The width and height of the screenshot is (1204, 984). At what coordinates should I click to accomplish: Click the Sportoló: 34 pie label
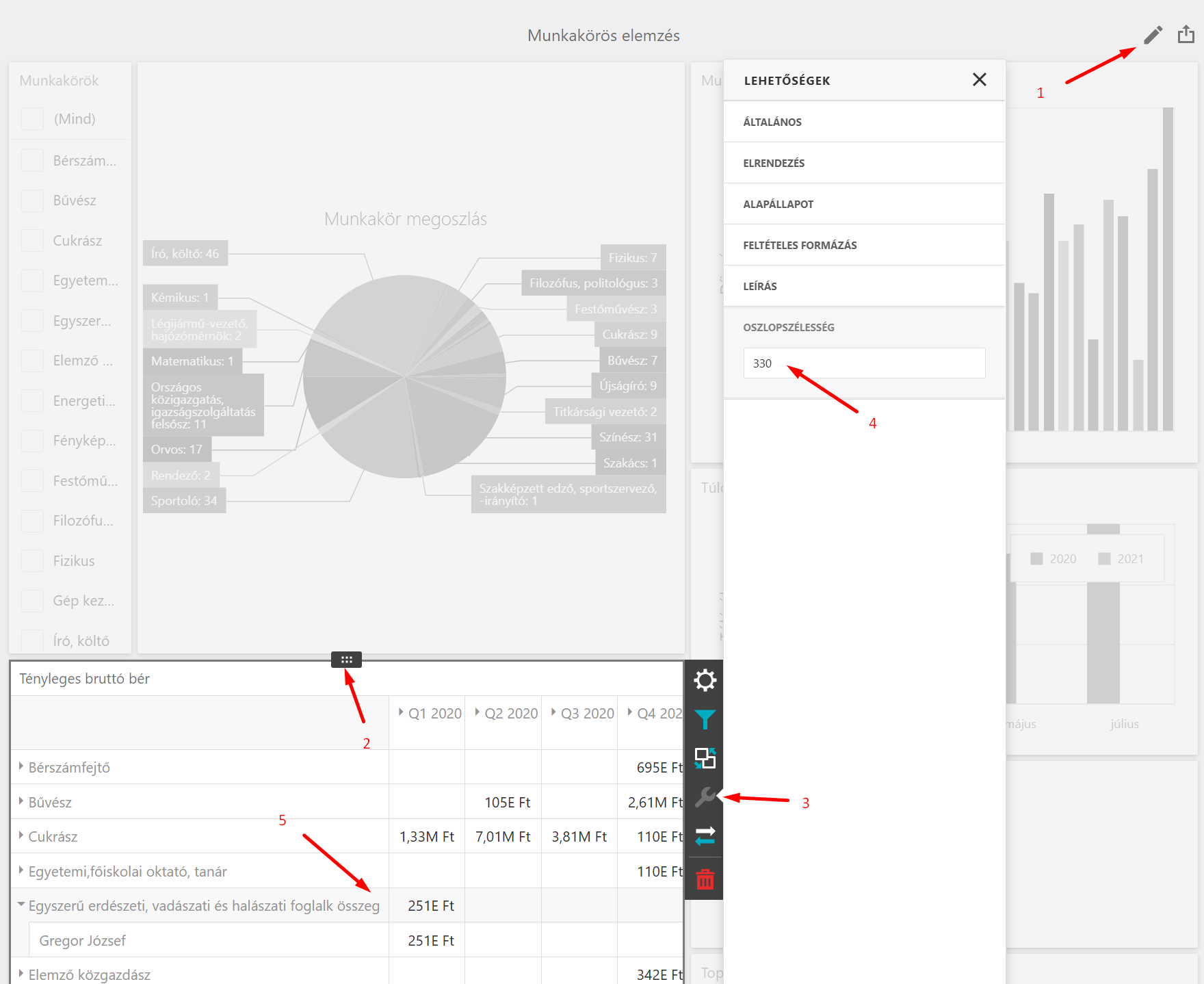coord(184,500)
